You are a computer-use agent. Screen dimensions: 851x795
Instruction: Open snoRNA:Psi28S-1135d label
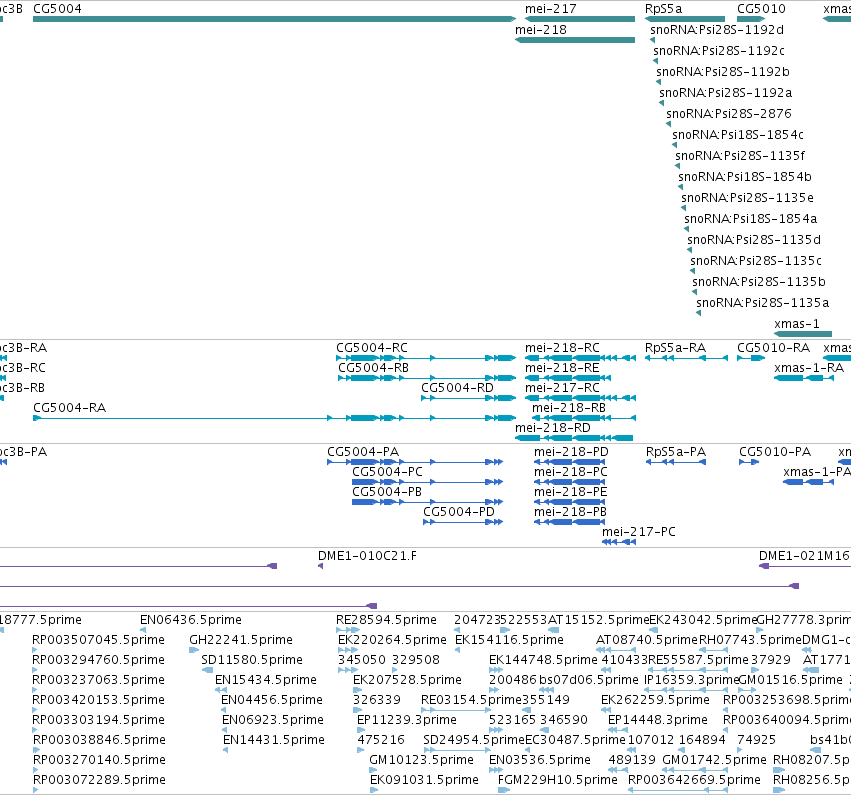[x=754, y=240]
